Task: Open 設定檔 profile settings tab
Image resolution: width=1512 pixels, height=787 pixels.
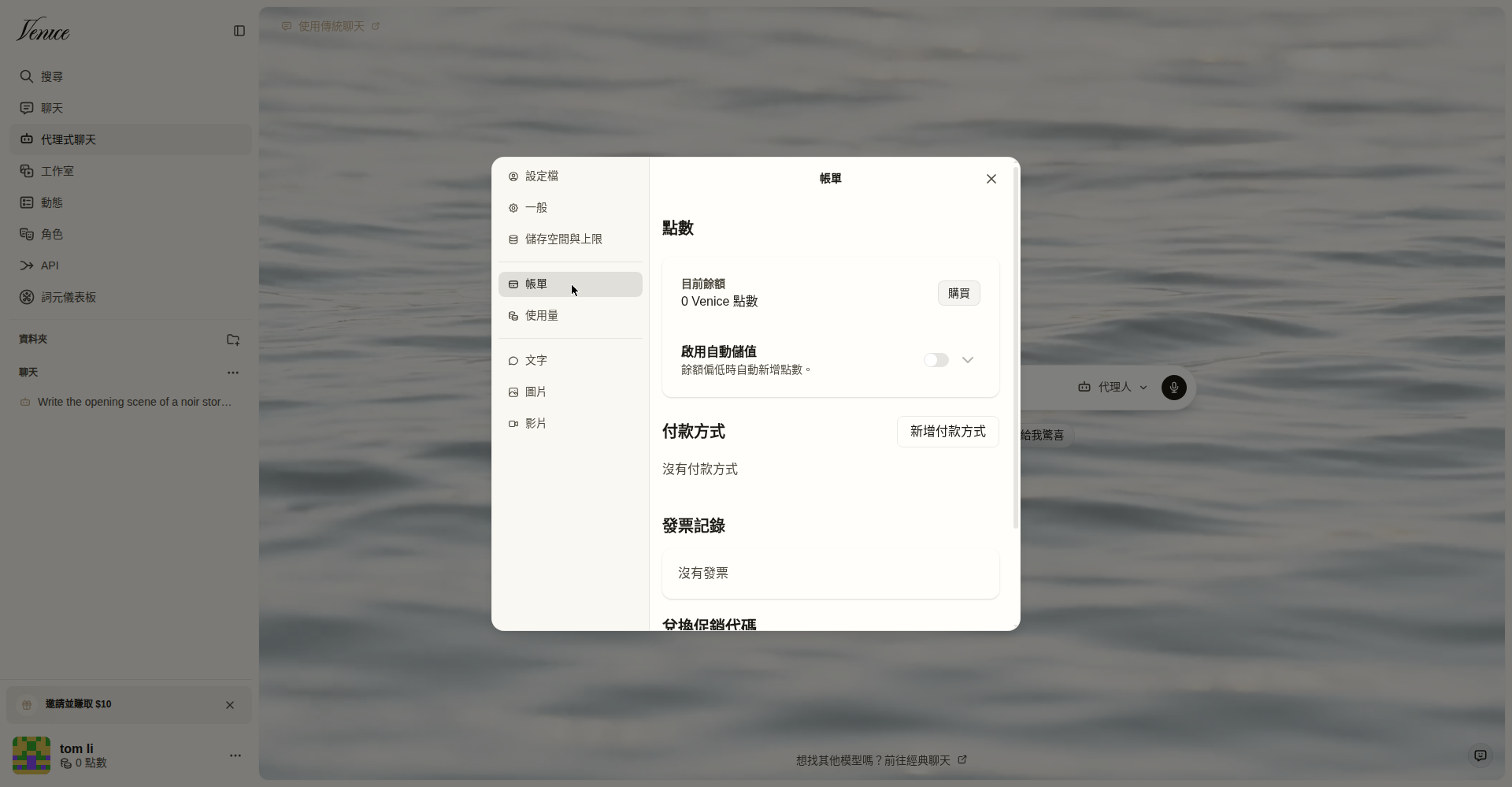Action: [570, 176]
